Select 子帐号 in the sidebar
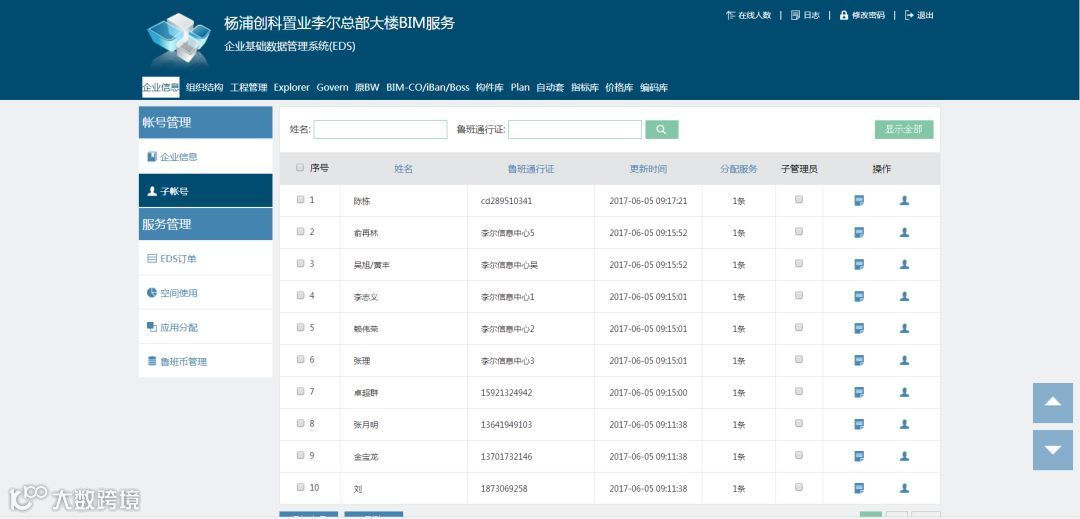 205,191
